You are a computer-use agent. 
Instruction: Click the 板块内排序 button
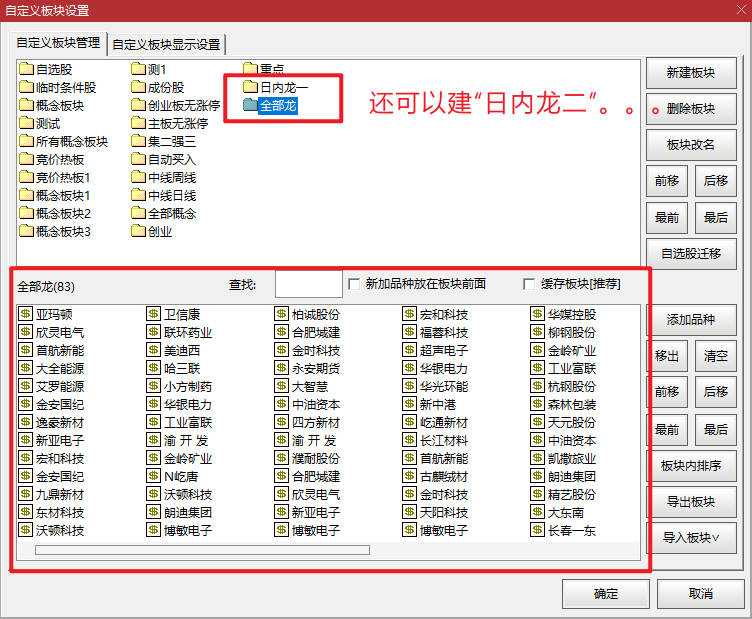click(x=691, y=466)
